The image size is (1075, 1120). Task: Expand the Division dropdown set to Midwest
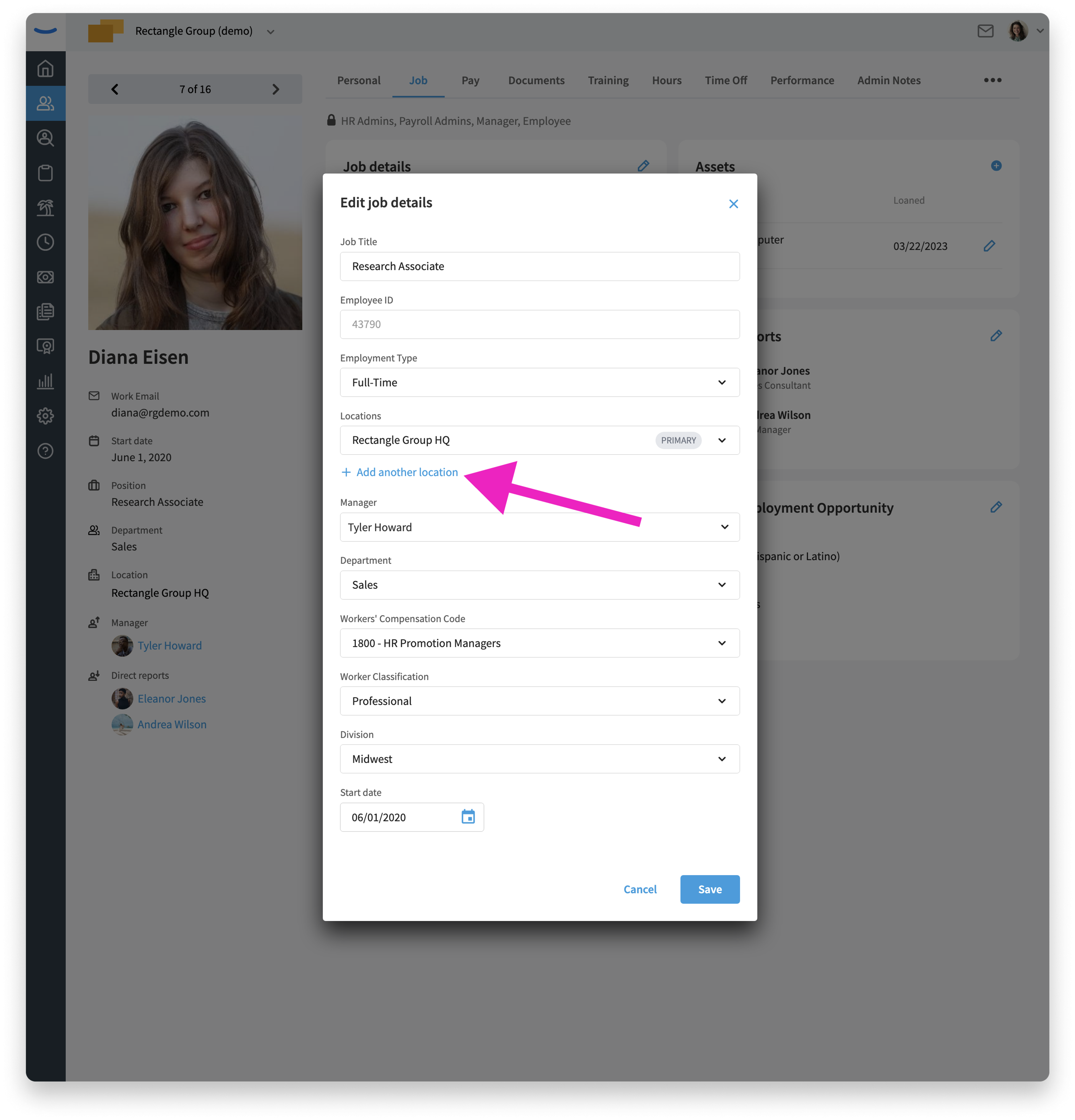[x=539, y=759]
